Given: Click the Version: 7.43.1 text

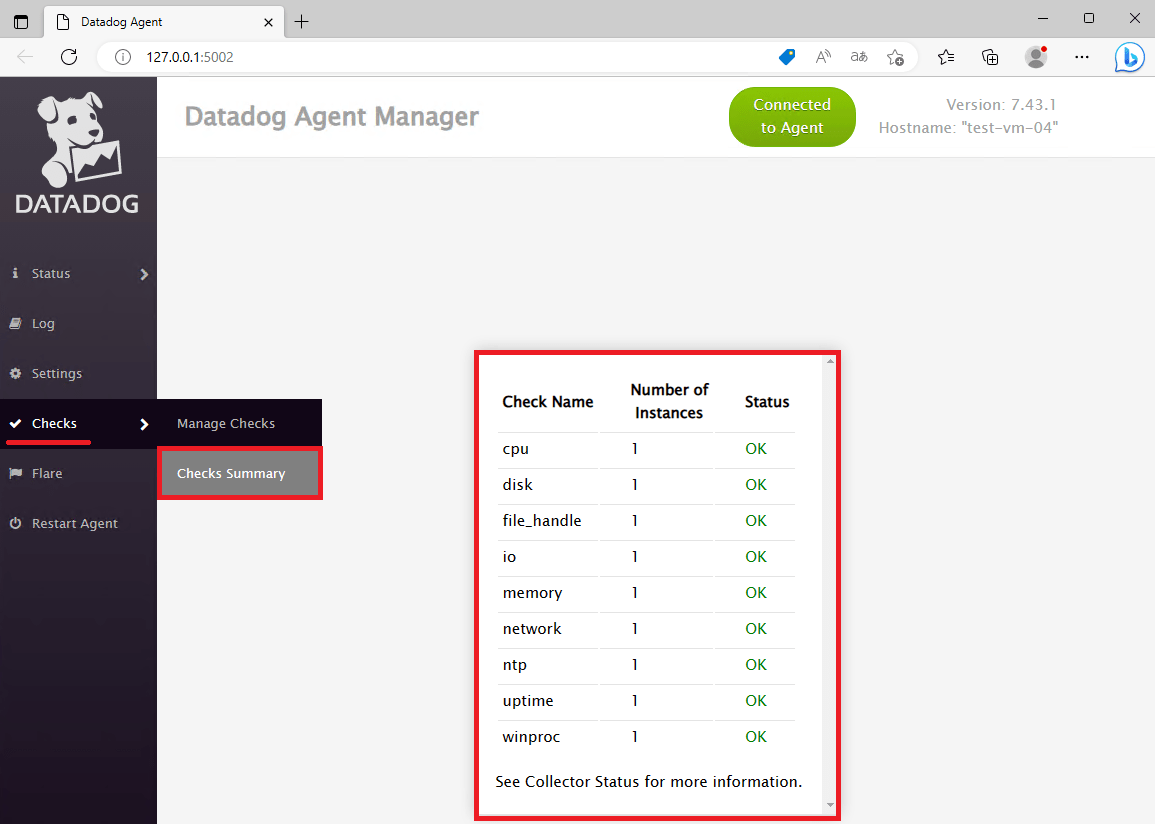Looking at the screenshot, I should (1001, 105).
